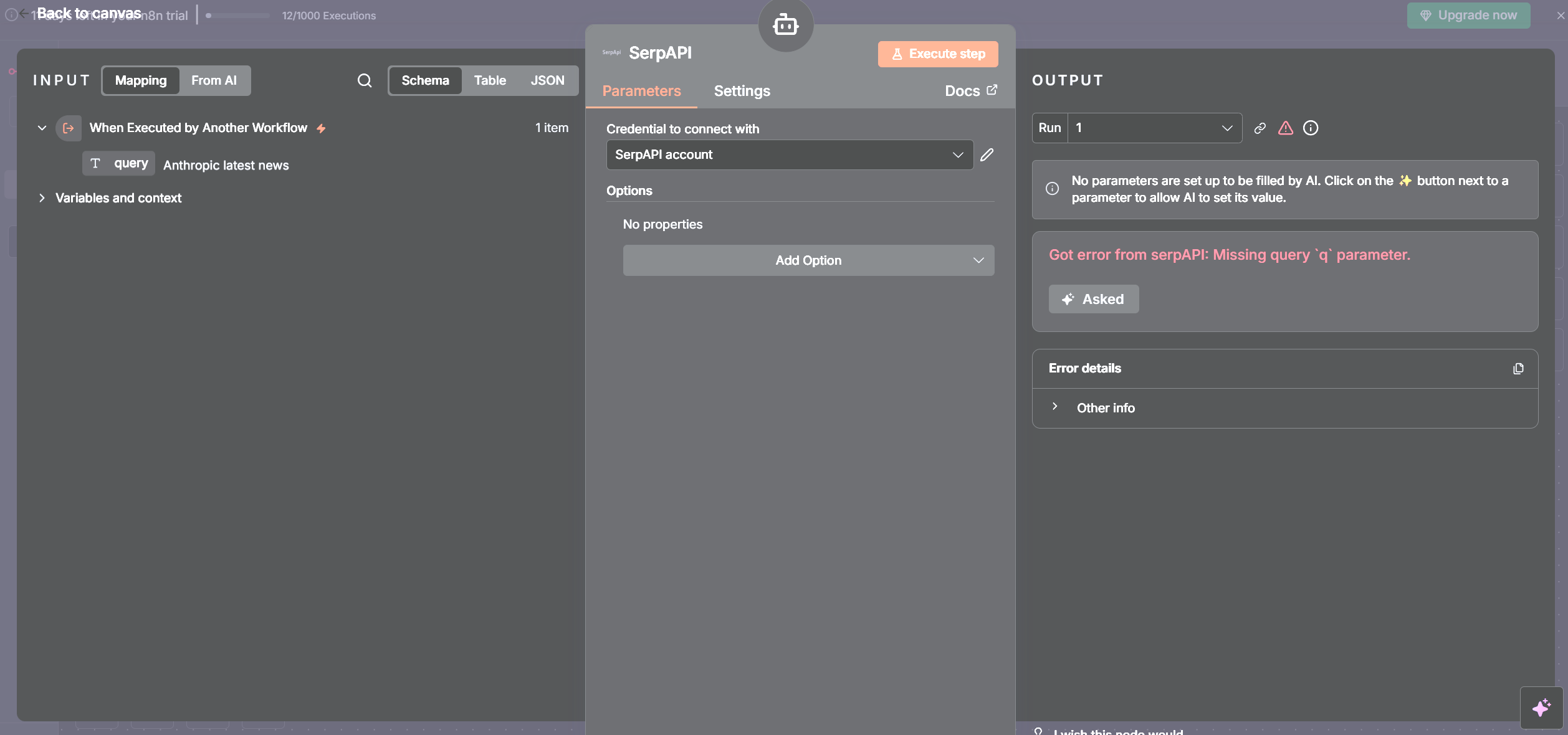Screen dimensions: 1568x735
Task: Switch input view to JSON
Action: pos(547,80)
